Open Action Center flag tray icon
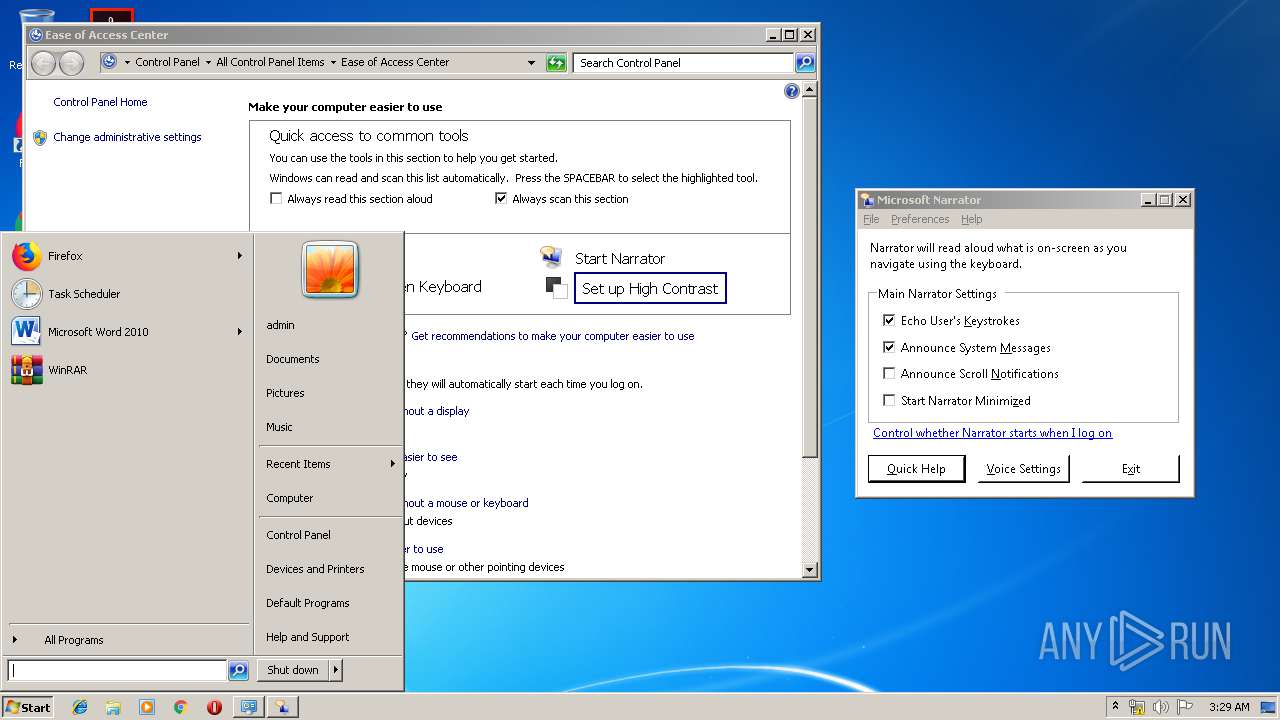 1185,707
